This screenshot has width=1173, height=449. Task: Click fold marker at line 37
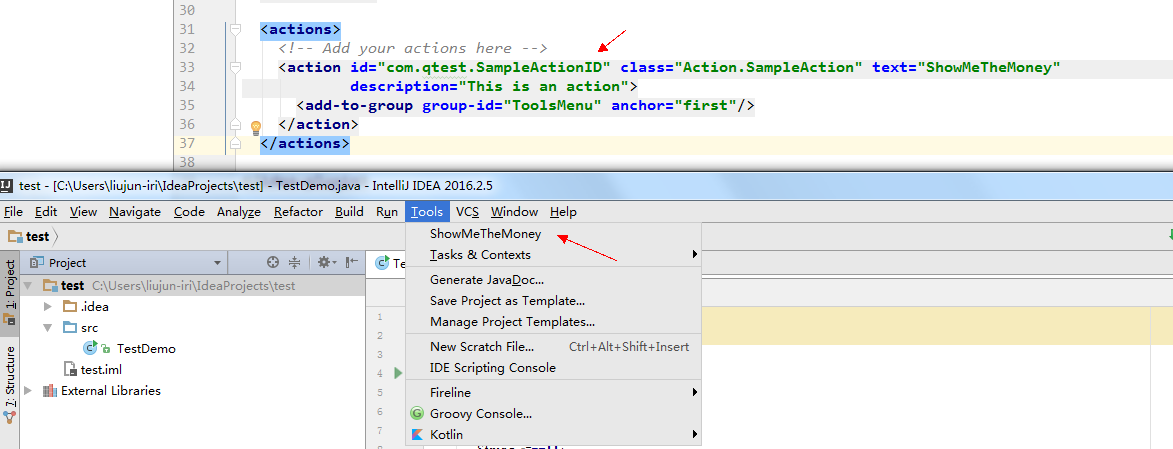[x=235, y=143]
